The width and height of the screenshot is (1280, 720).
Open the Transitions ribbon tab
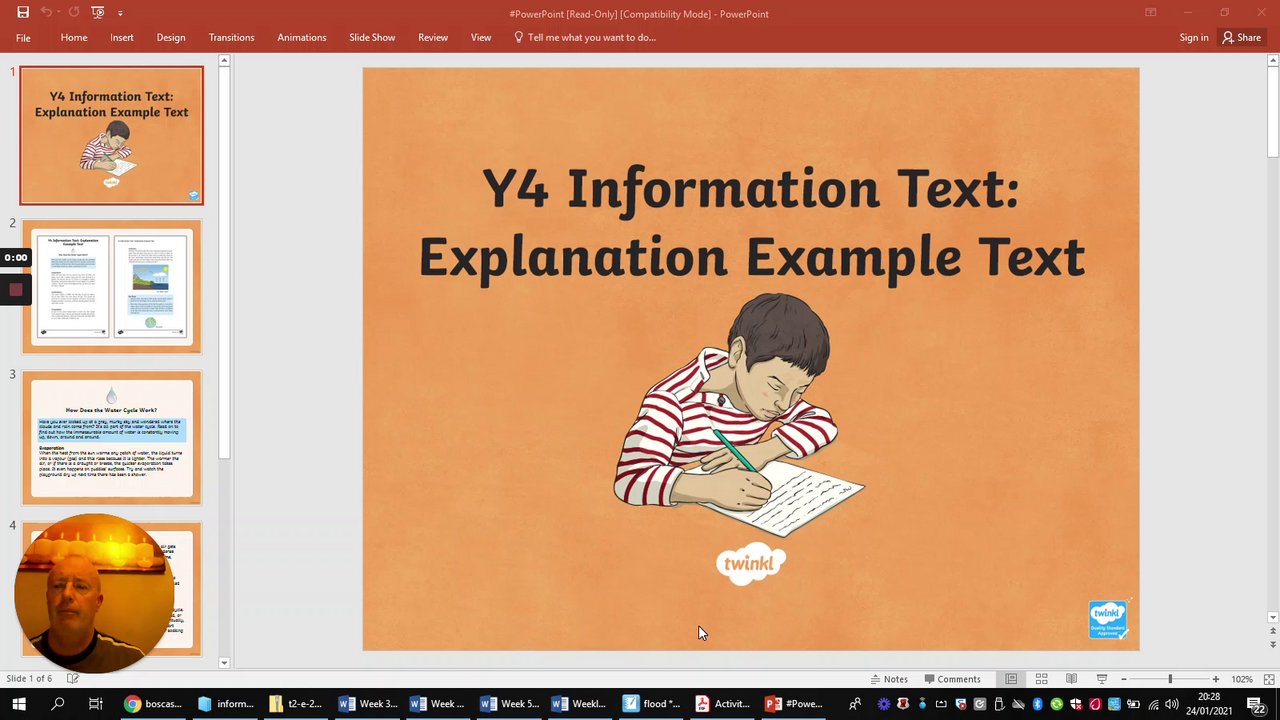click(x=231, y=37)
